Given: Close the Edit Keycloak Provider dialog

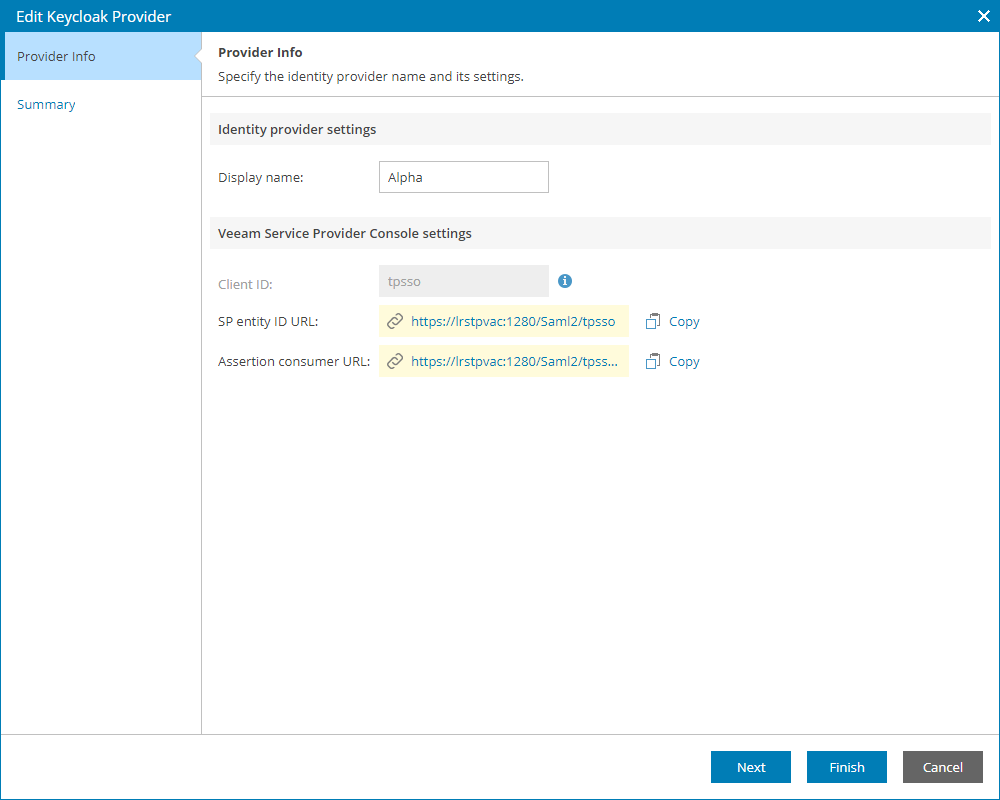Looking at the screenshot, I should [983, 16].
